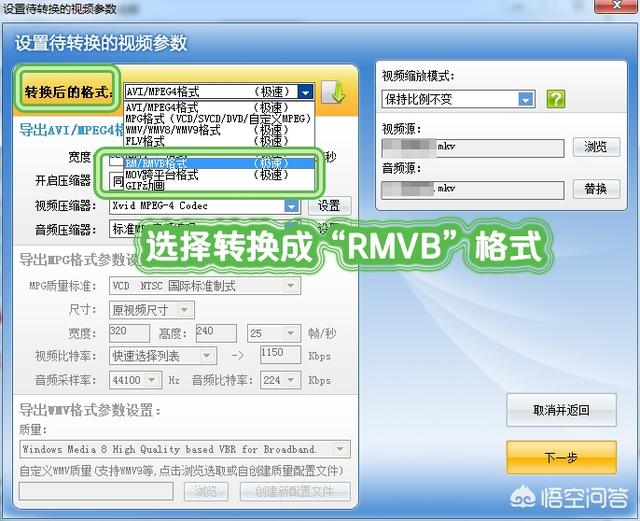Open the Xvid MPEG-4 Codec video compressor dropdown
This screenshot has height=521, width=640.
(x=205, y=206)
